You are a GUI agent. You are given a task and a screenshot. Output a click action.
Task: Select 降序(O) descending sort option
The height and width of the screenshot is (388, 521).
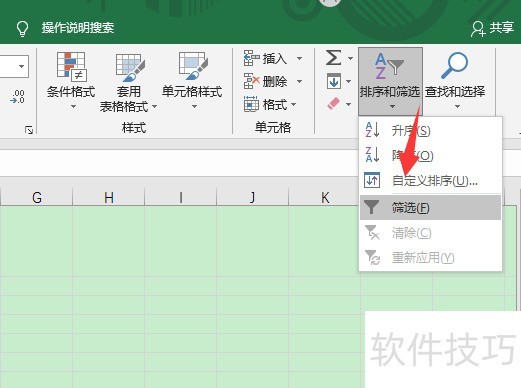(x=430, y=155)
